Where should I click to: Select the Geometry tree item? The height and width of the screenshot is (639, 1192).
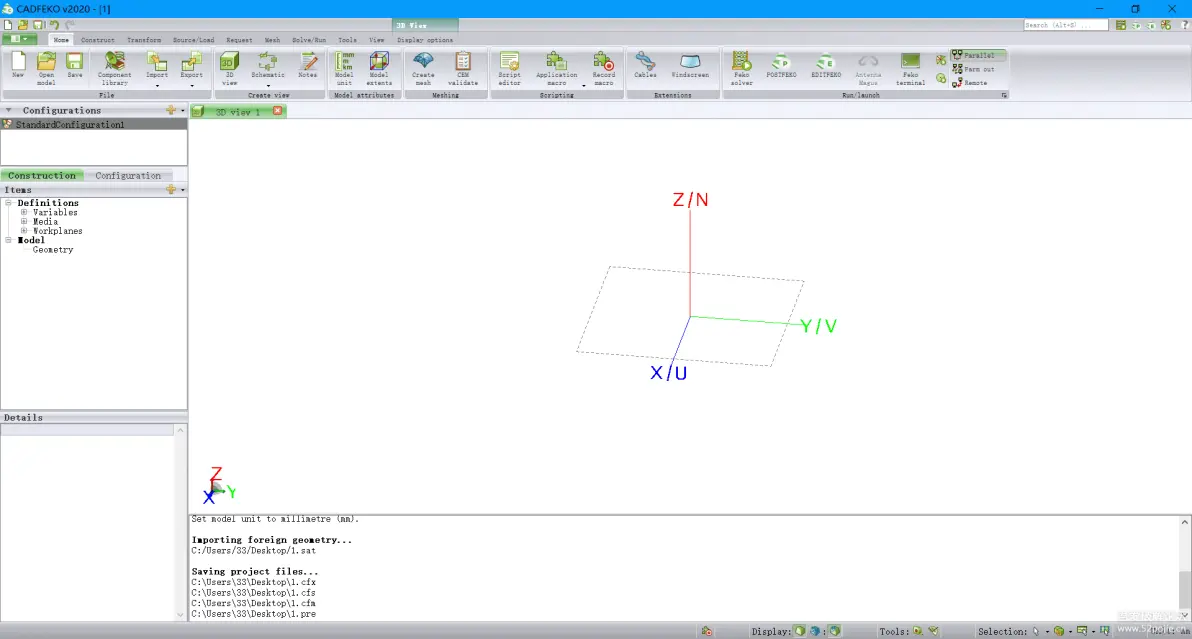click(x=52, y=250)
